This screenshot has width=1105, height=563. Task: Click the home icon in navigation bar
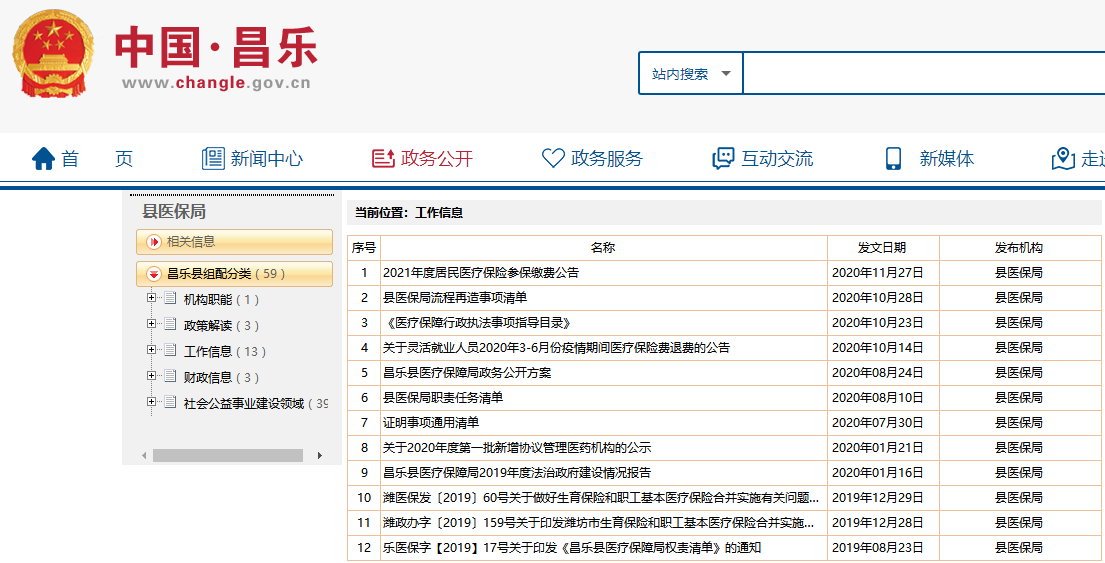[43, 159]
